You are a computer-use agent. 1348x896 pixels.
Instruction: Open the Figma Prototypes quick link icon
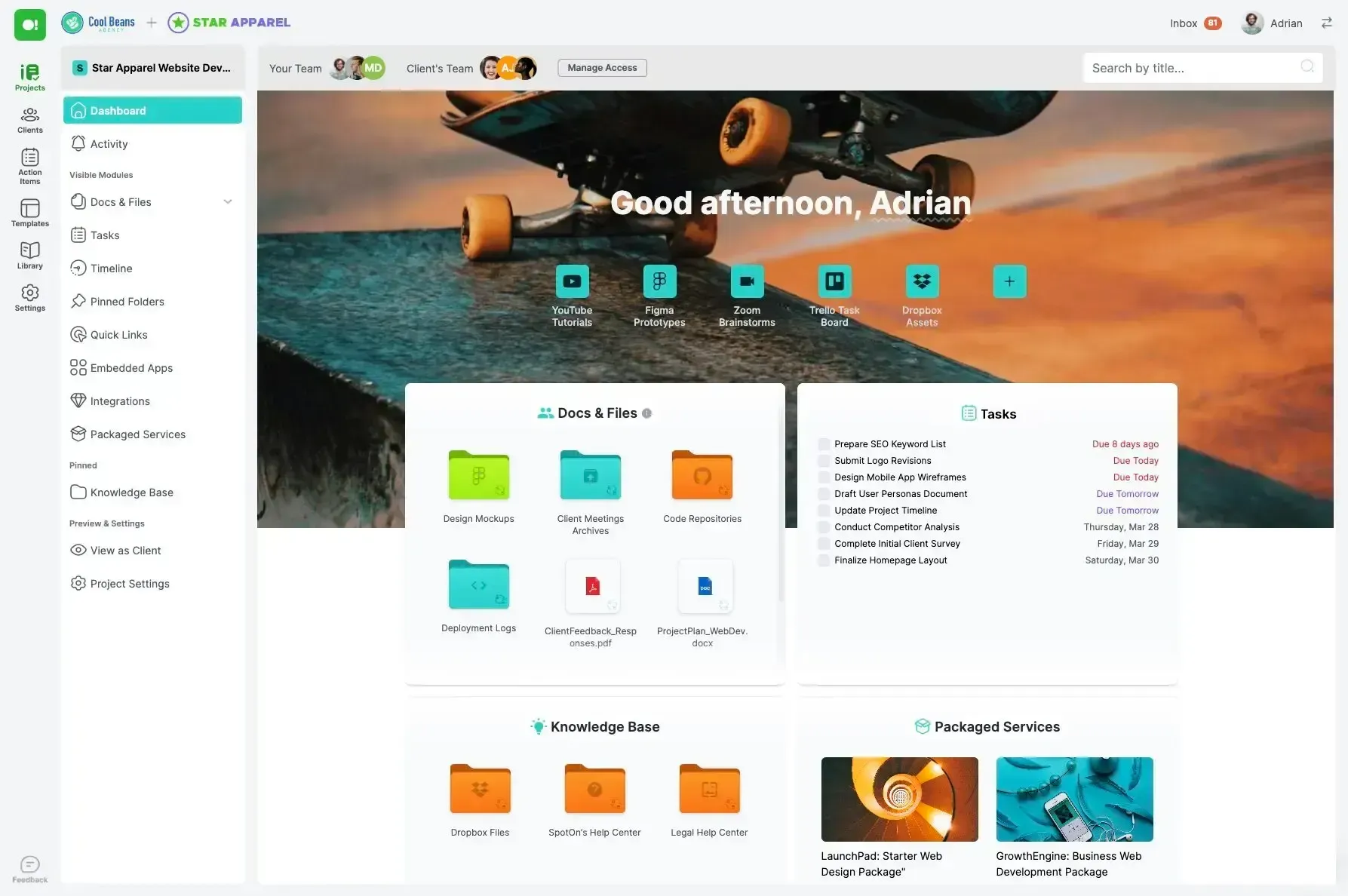point(659,281)
